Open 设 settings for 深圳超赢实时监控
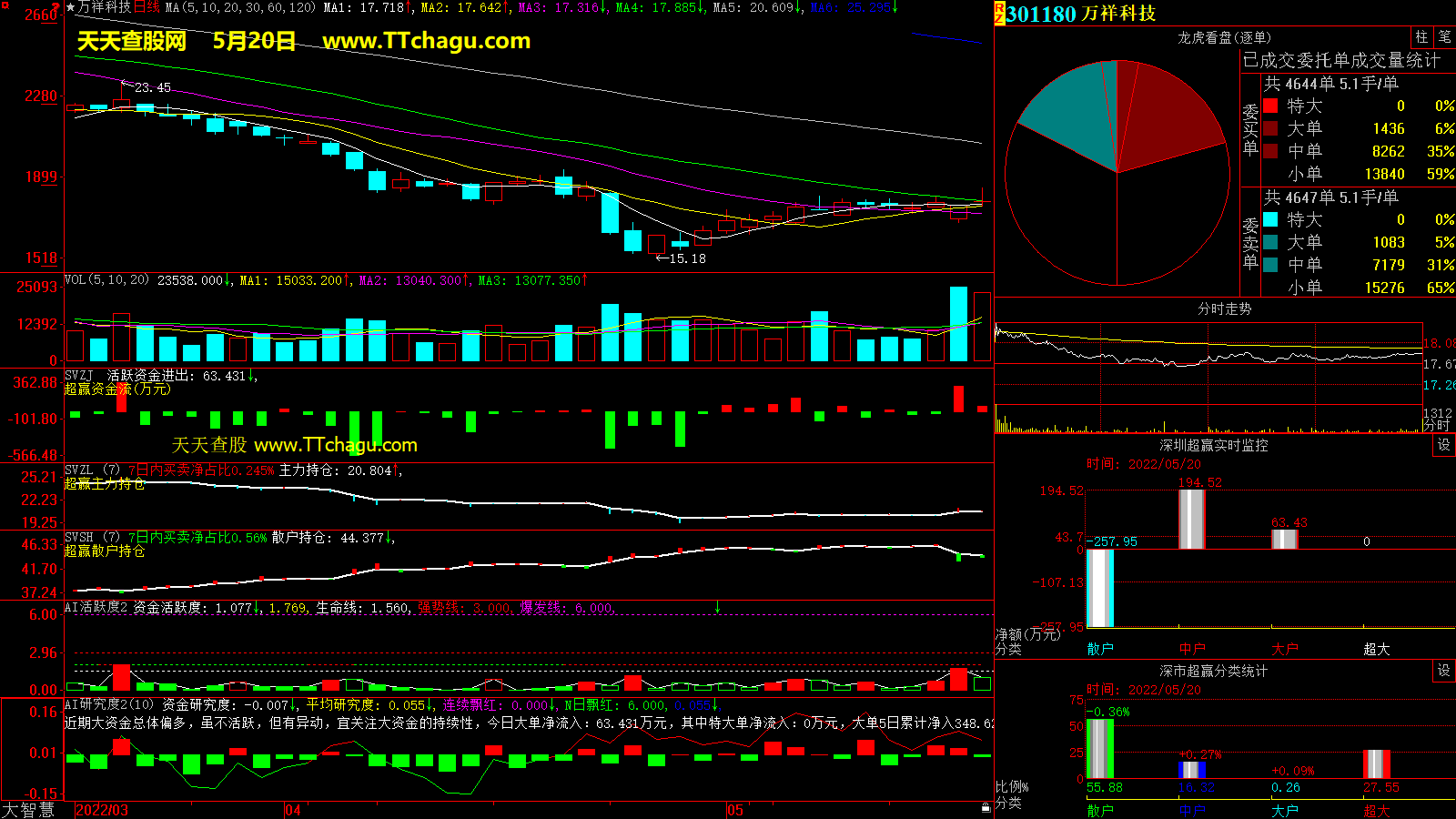 [x=1443, y=445]
